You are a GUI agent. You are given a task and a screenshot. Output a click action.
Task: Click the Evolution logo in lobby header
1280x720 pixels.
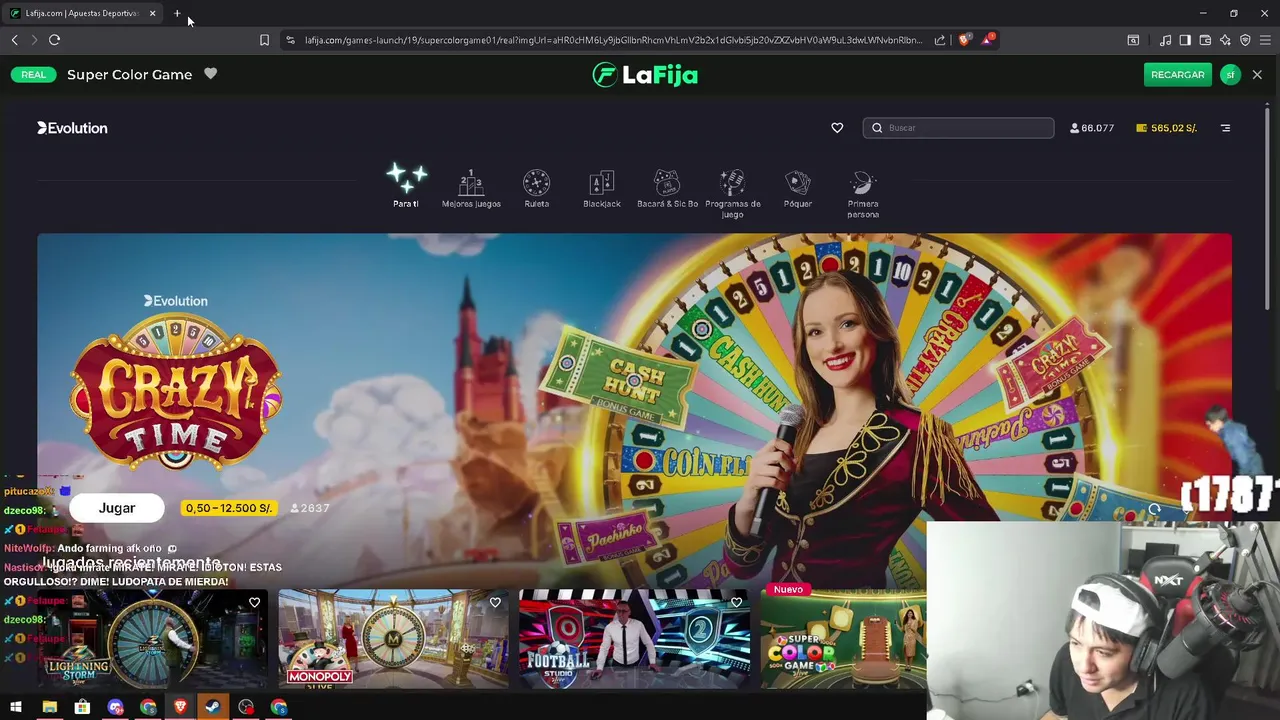point(72,128)
